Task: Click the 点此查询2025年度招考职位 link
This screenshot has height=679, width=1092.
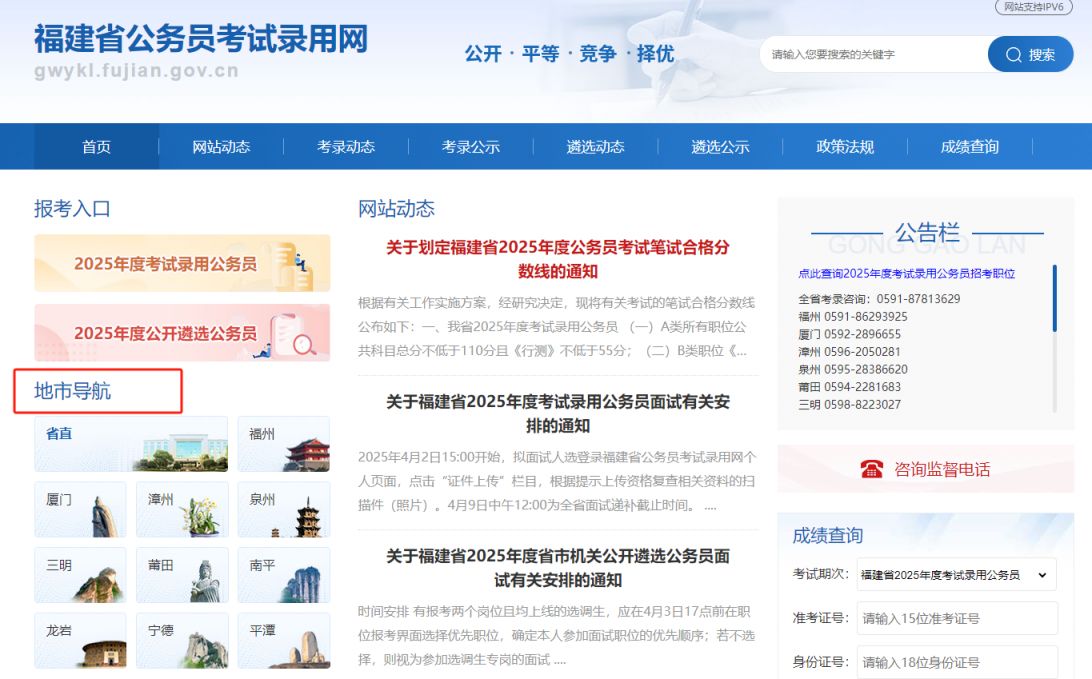Action: (x=906, y=273)
